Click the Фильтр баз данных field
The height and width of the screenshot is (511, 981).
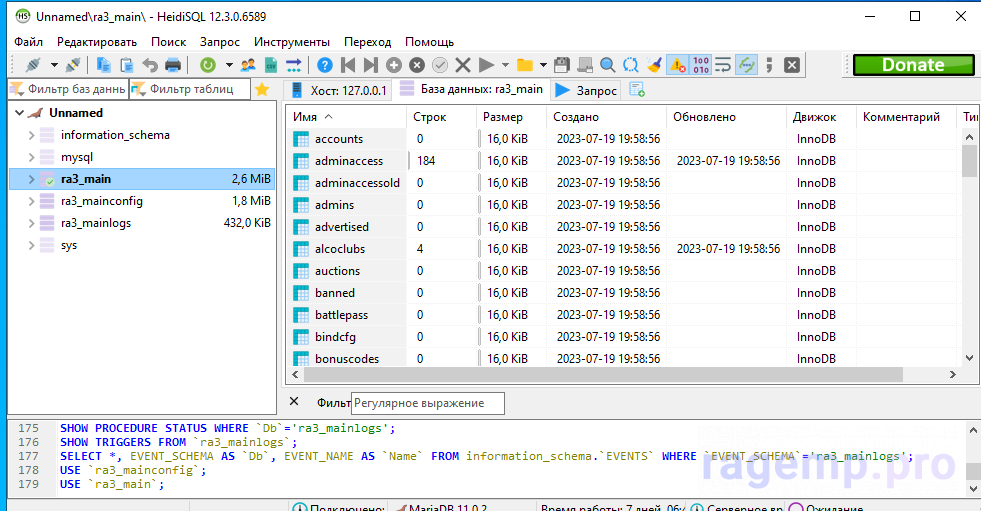click(x=68, y=89)
